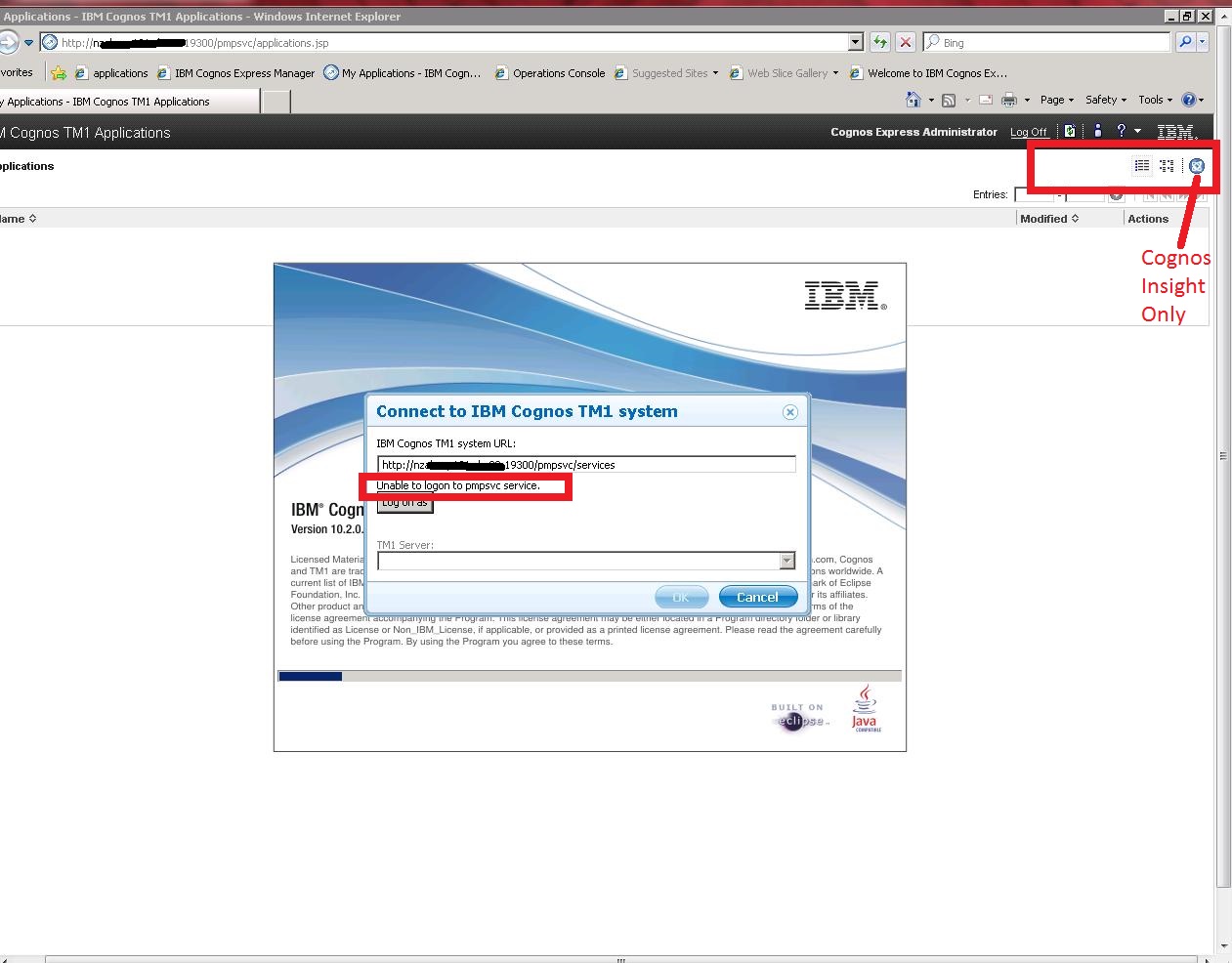Select the IBM Cognos TM1 Applications tab

coord(129,102)
